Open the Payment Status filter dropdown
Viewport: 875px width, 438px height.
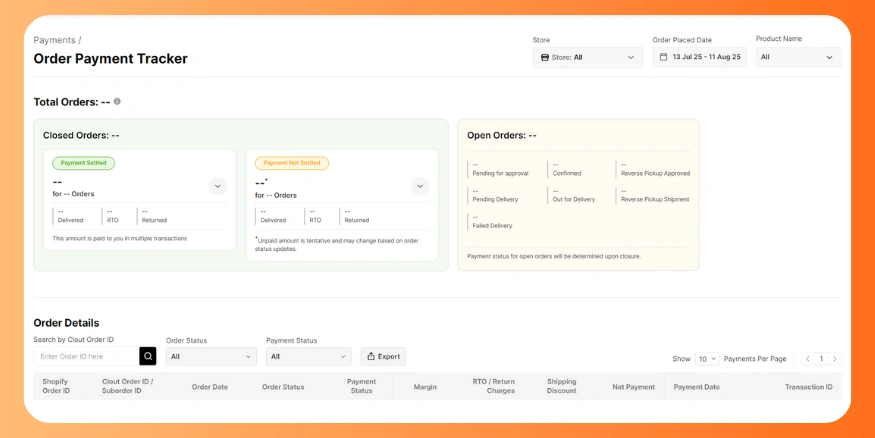tap(309, 356)
